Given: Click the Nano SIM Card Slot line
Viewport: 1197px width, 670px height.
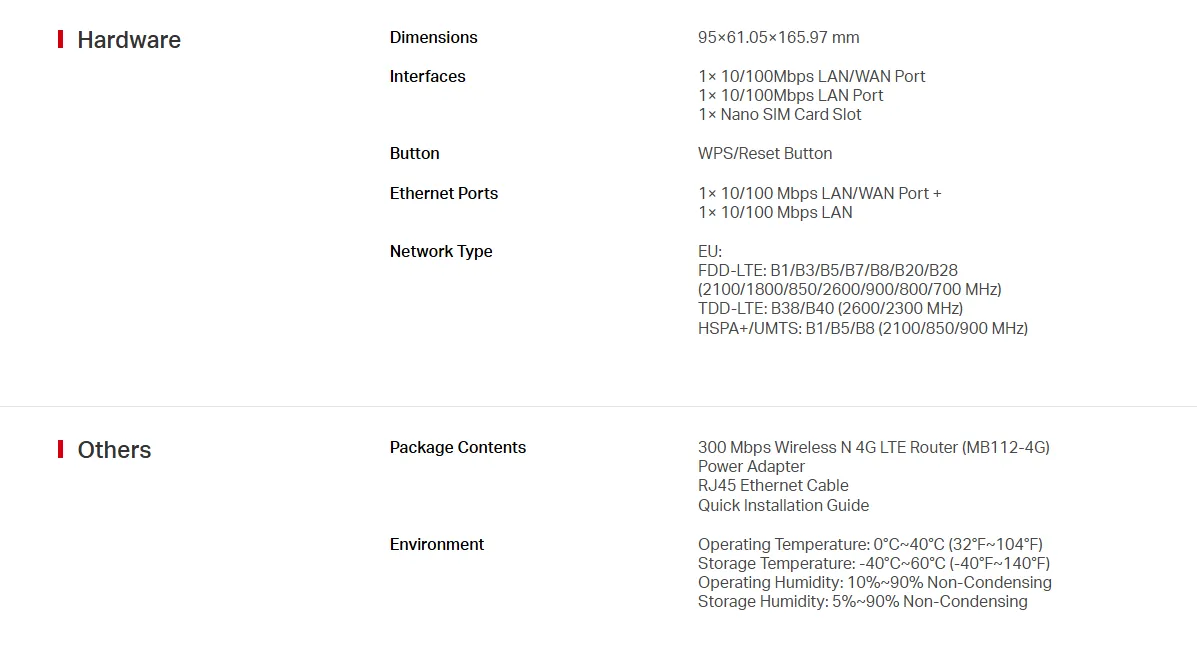Looking at the screenshot, I should (x=779, y=115).
